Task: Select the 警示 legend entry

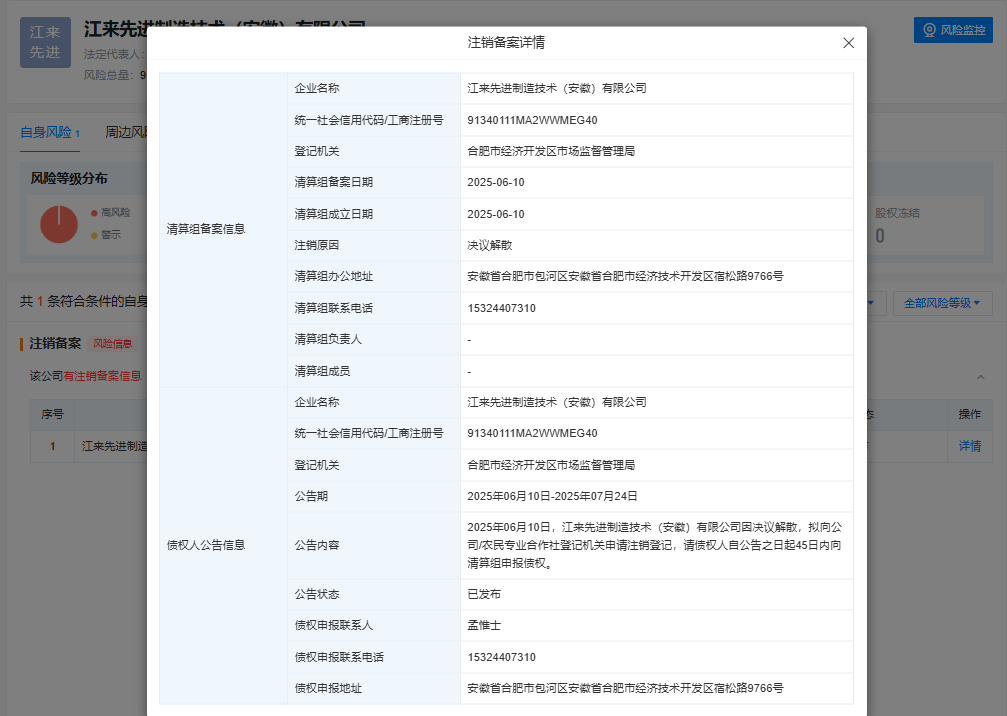Action: 106,235
